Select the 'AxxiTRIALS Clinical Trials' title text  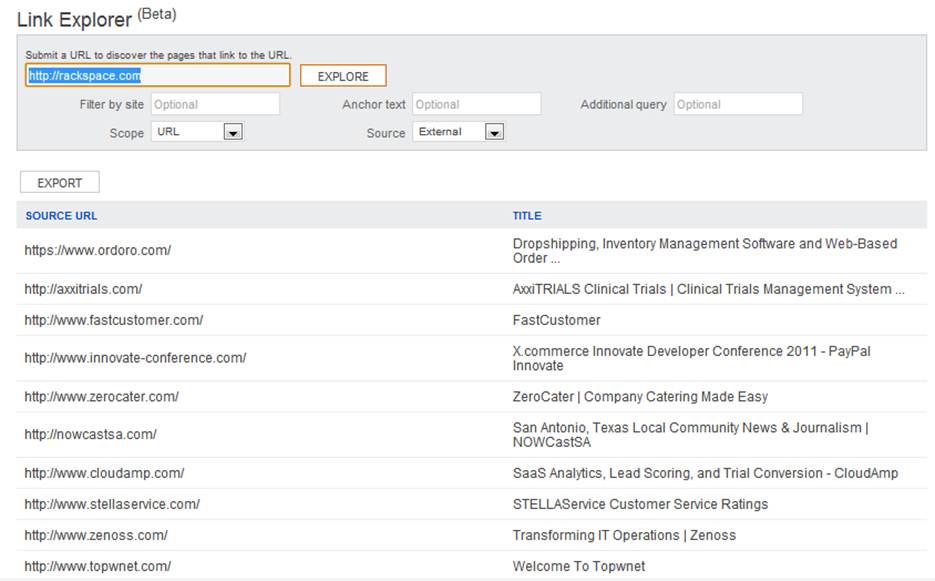click(708, 289)
